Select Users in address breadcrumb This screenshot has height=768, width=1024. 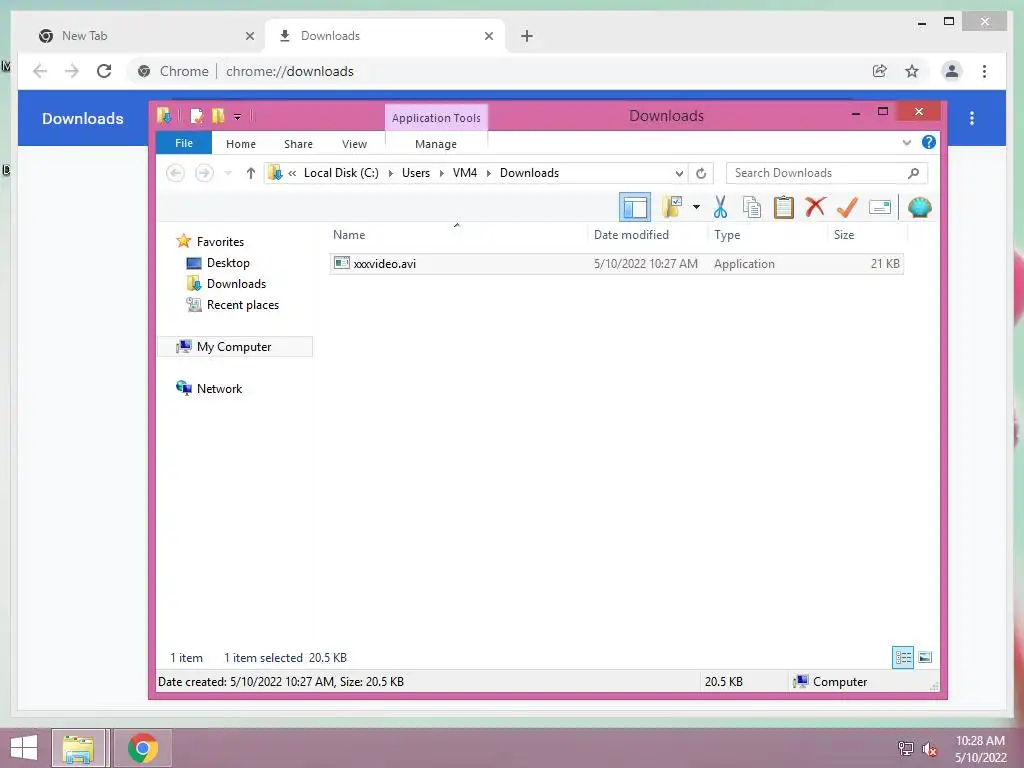click(416, 173)
